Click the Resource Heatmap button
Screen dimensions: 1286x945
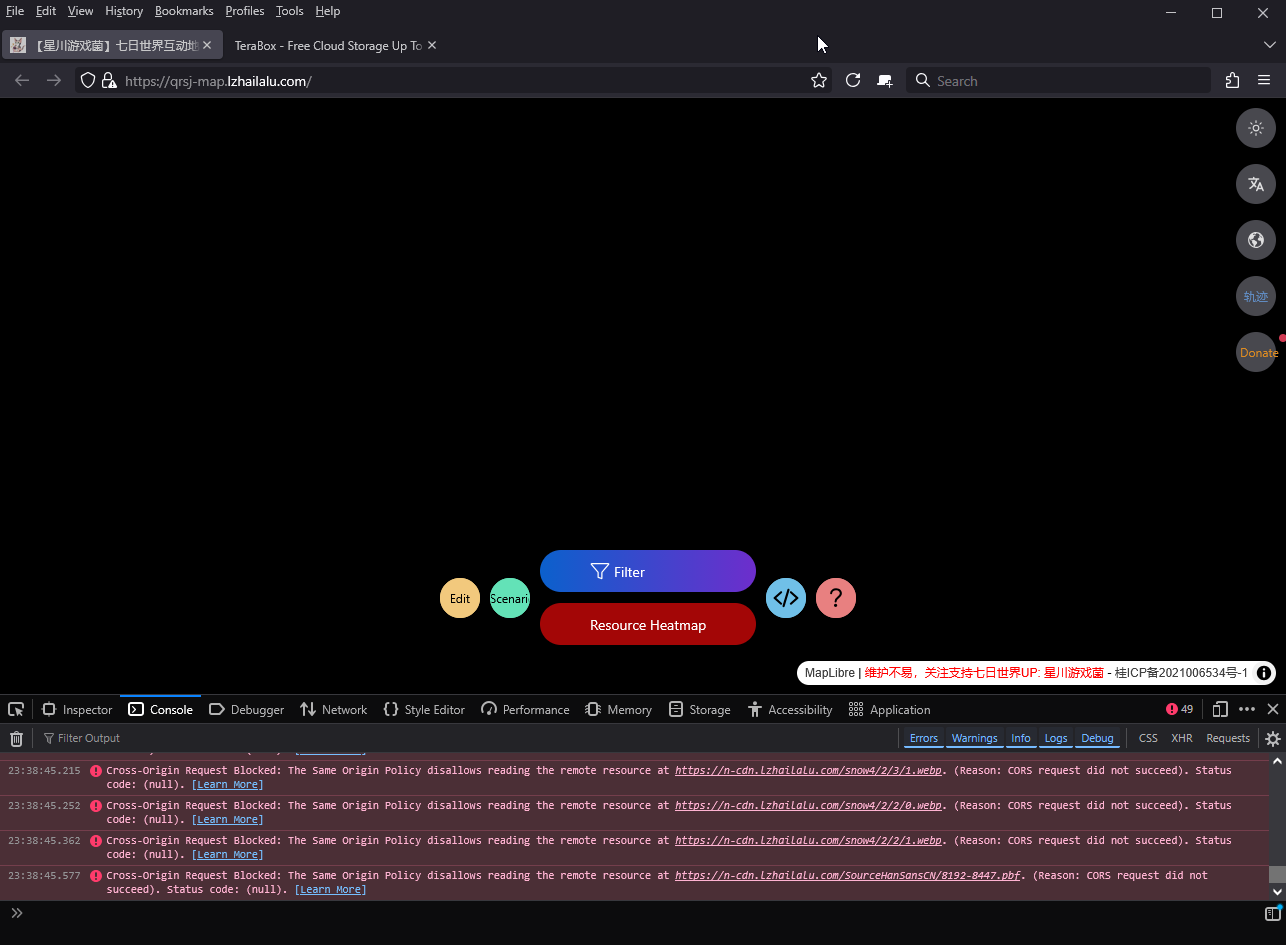tap(648, 625)
